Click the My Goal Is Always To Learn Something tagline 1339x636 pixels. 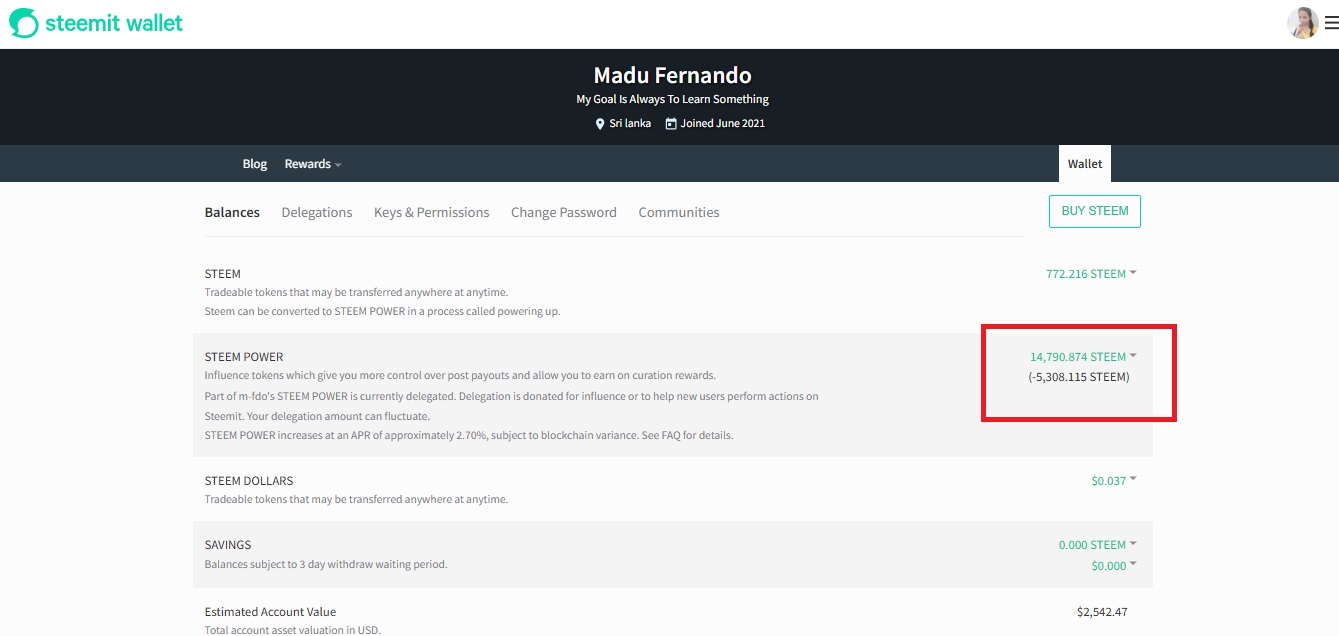pos(672,99)
